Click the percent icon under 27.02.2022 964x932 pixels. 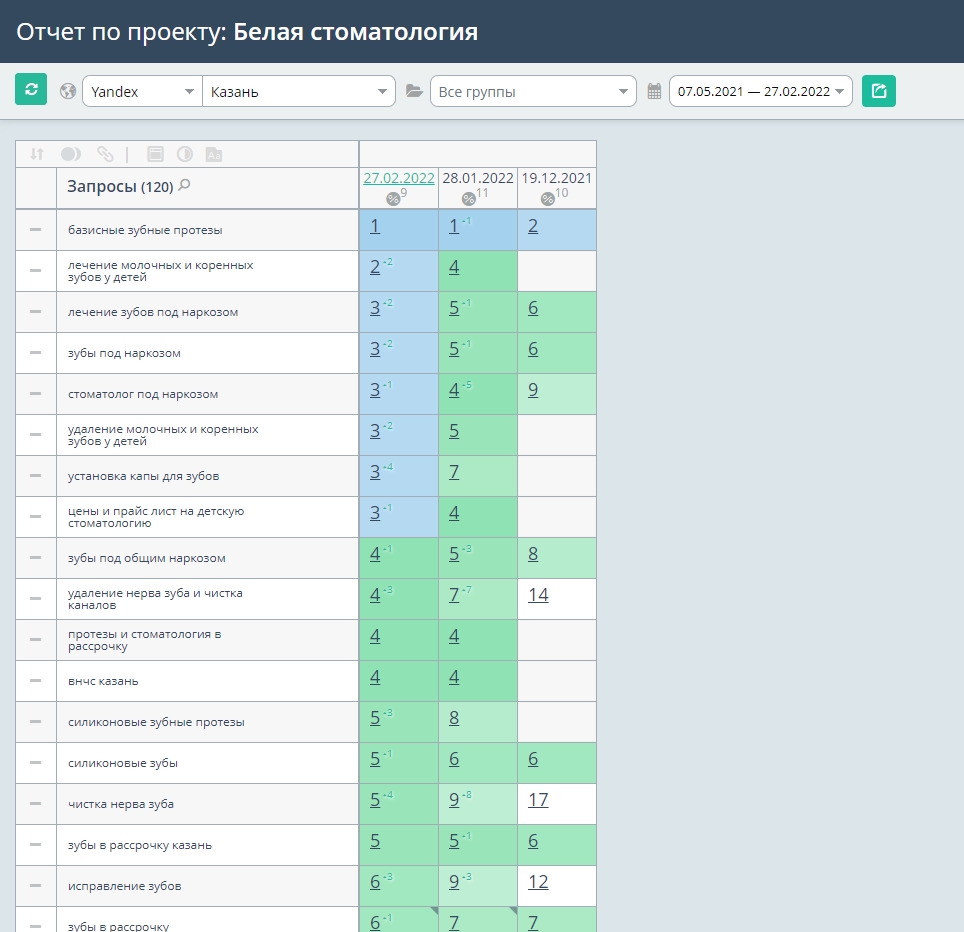point(393,199)
